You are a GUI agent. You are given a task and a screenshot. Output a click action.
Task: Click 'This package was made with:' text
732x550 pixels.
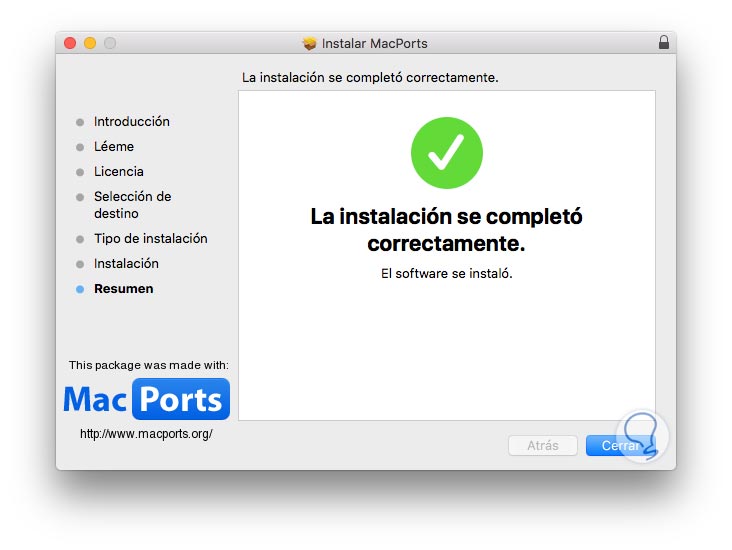(148, 365)
